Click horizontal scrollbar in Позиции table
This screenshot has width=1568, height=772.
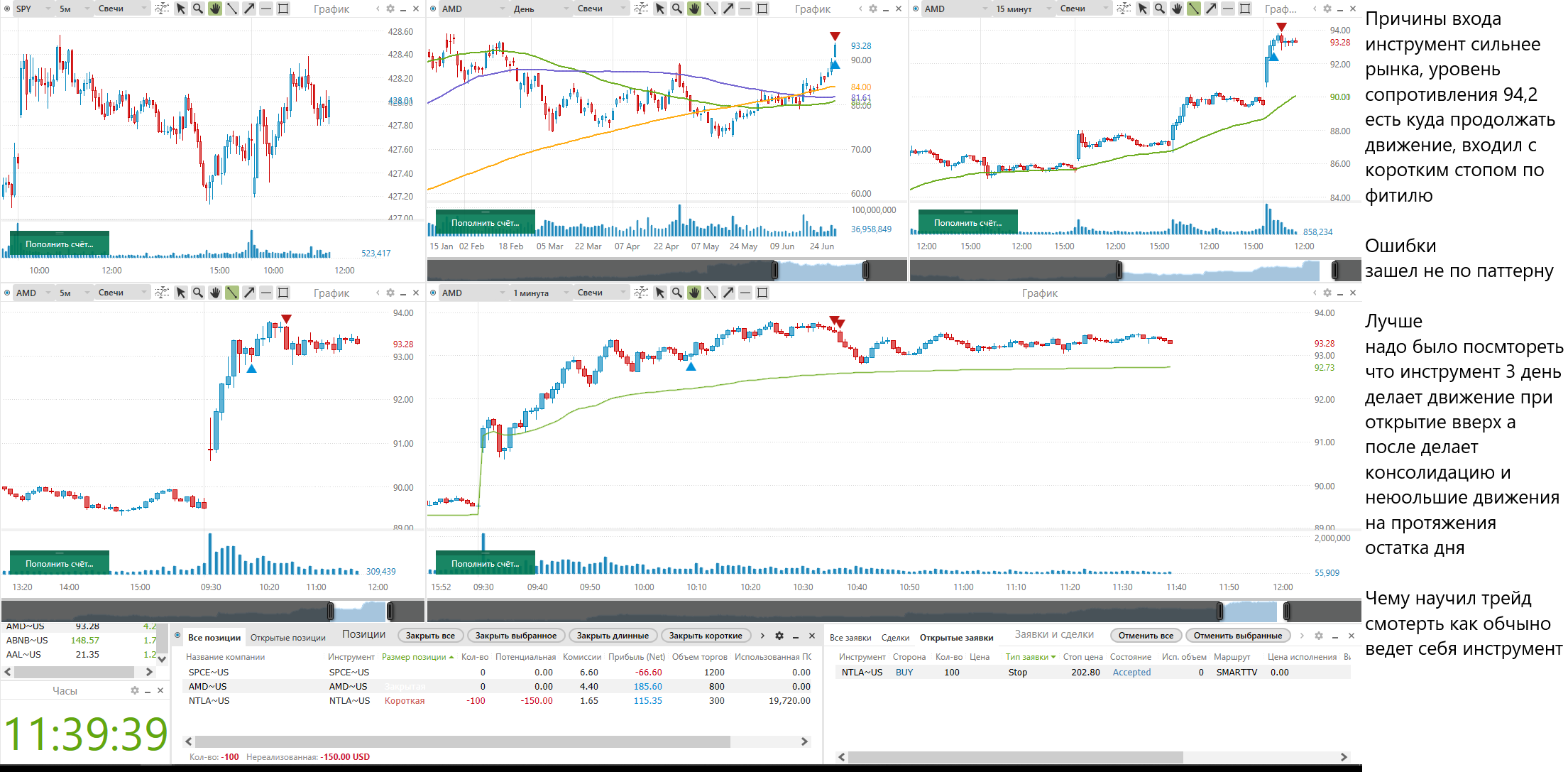coord(462,741)
